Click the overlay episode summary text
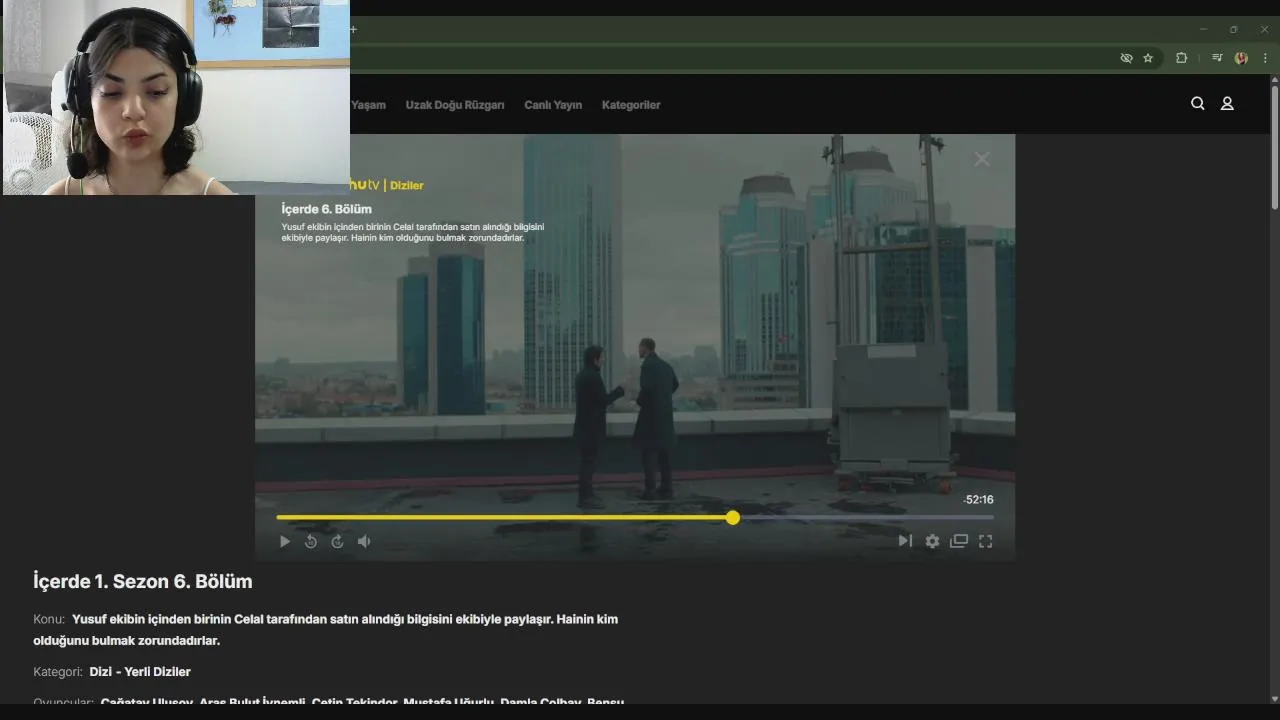The image size is (1280, 720). pyautogui.click(x=413, y=232)
